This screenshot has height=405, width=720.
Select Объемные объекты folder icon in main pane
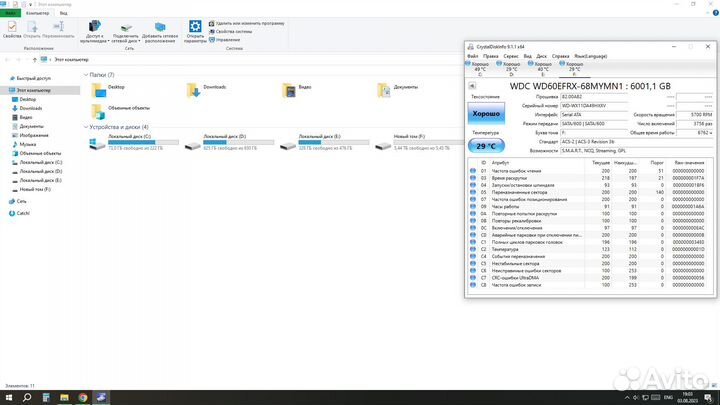click(x=98, y=111)
